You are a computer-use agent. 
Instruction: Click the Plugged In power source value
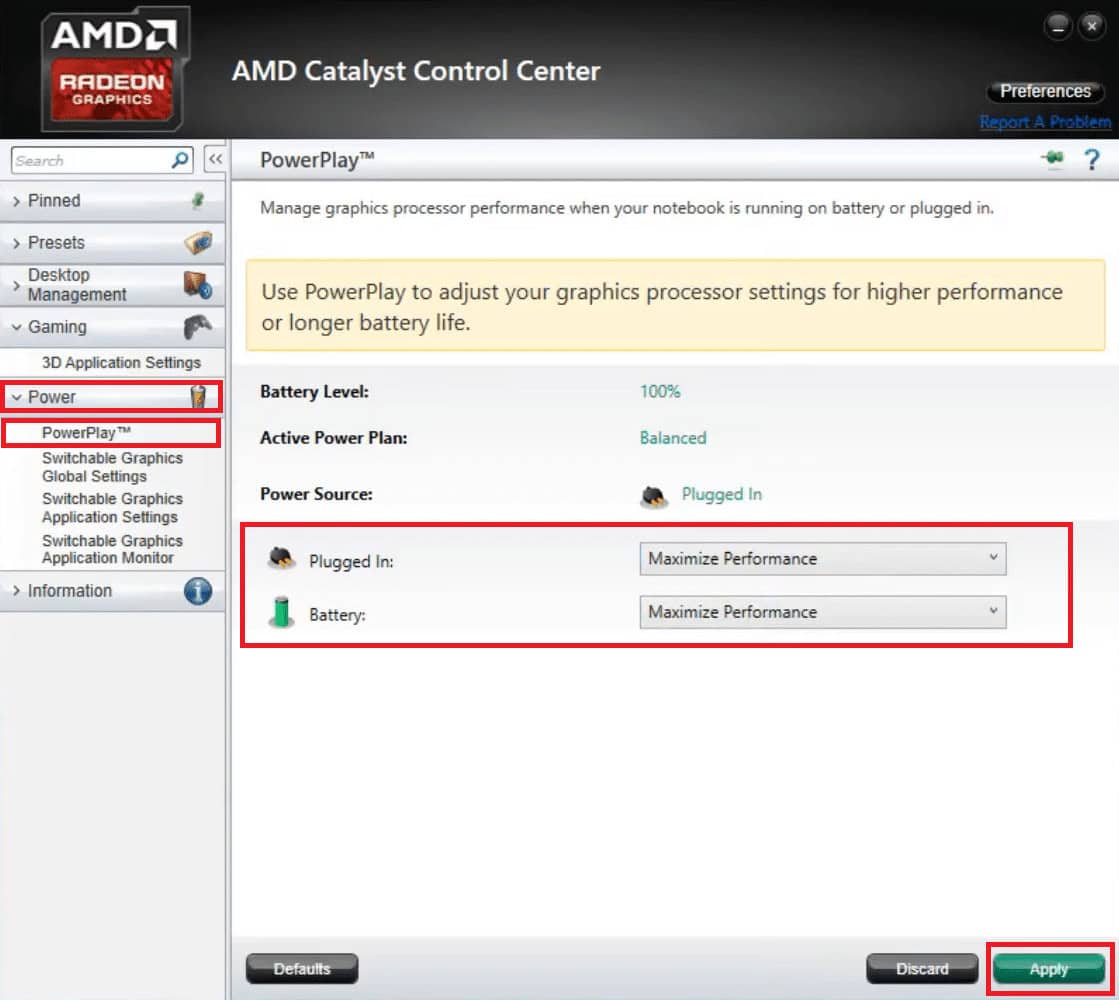click(721, 494)
